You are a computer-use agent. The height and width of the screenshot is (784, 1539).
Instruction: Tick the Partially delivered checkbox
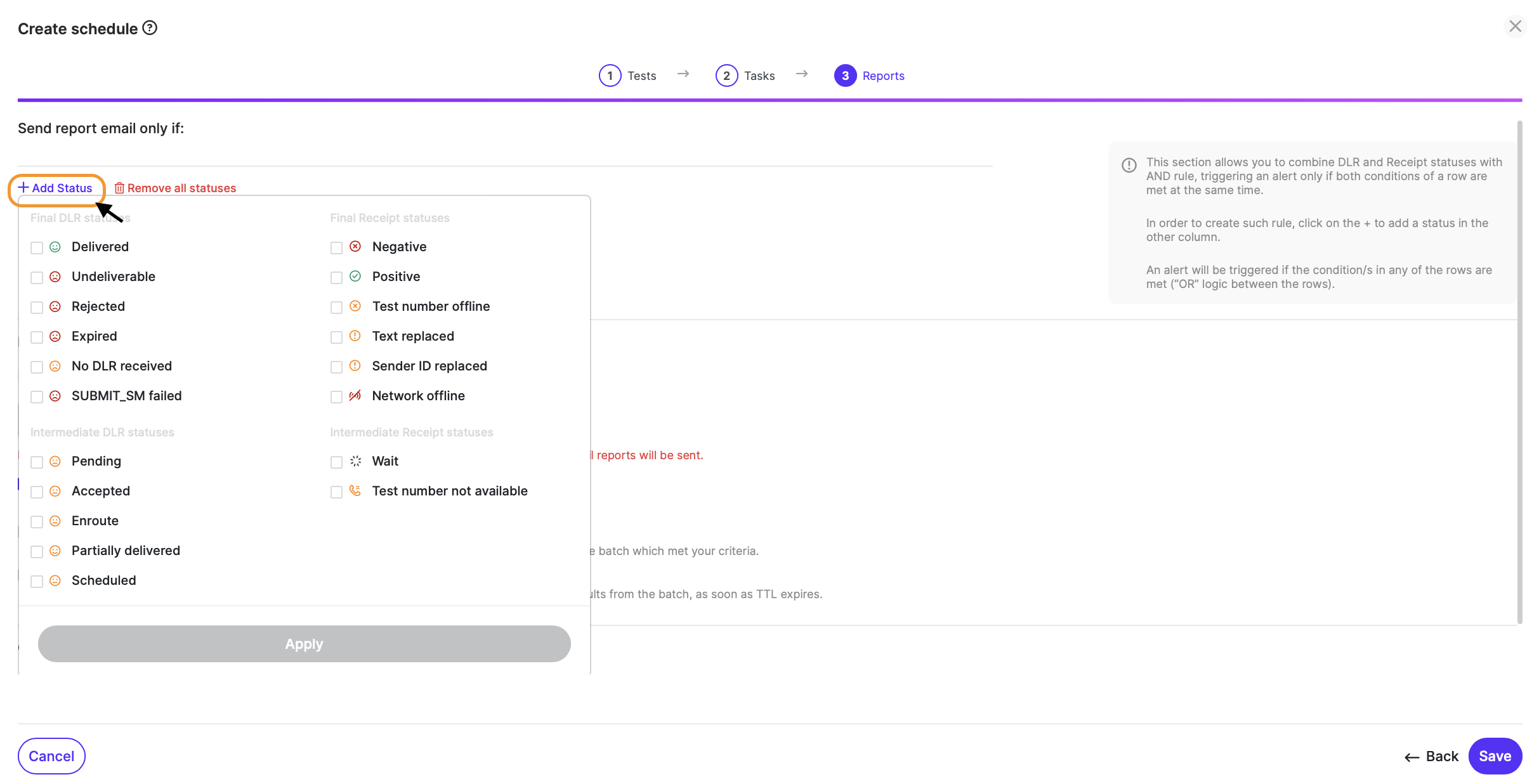click(37, 551)
